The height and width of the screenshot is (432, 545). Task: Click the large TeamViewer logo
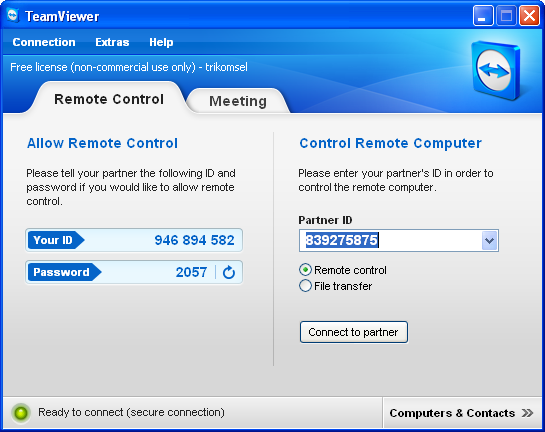pos(496,70)
